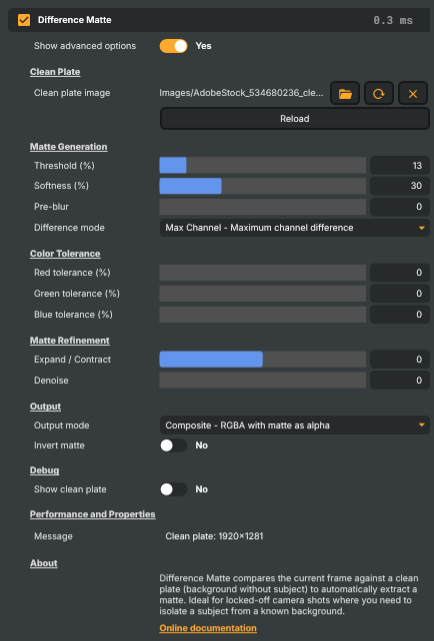Collapse the Matte Generation section header
This screenshot has width=434, height=641.
pos(69,147)
